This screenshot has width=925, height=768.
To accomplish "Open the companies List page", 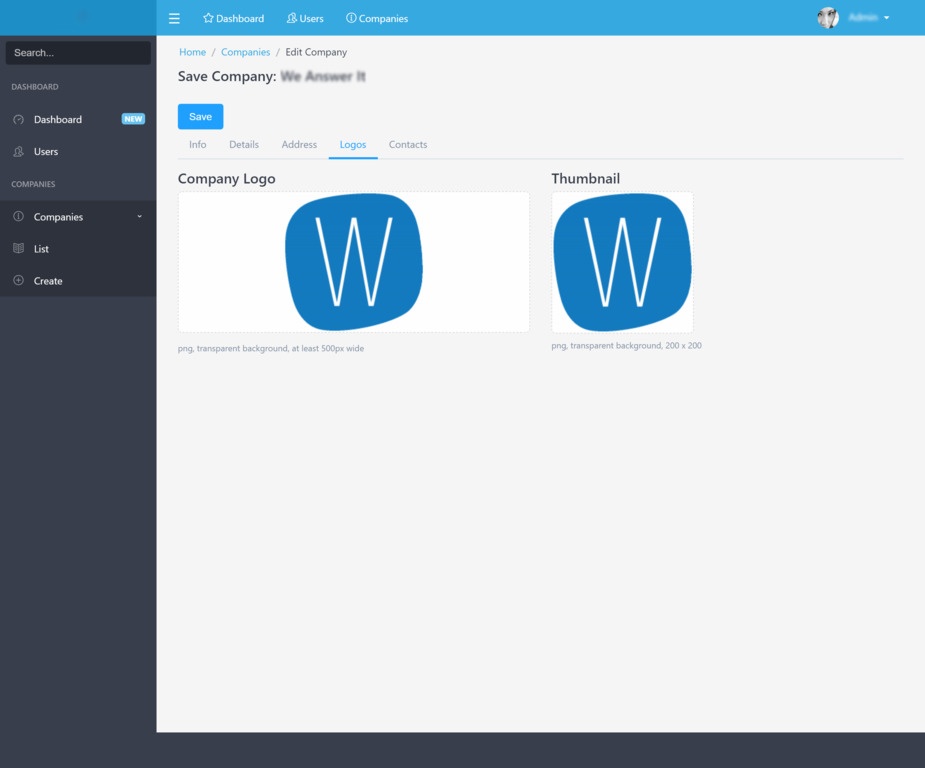I will point(78,248).
